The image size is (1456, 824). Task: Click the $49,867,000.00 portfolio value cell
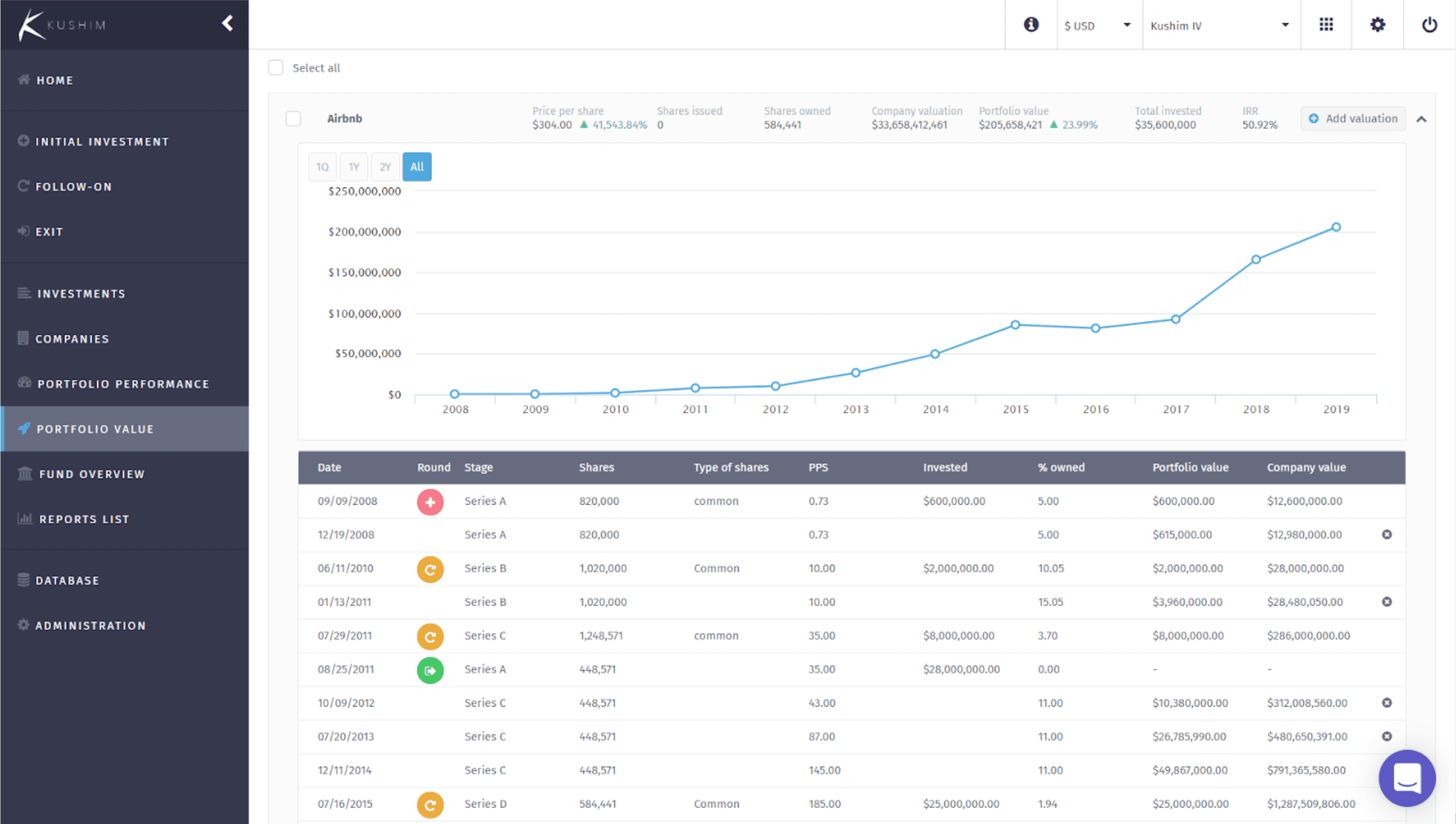pos(1190,770)
